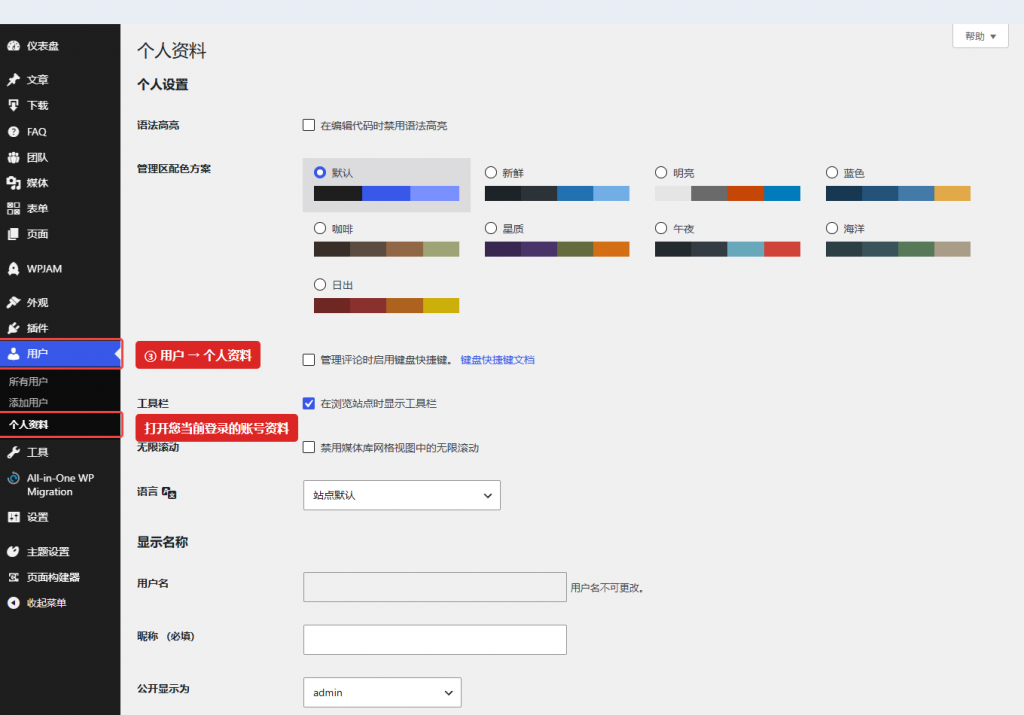Viewport: 1024px width, 715px height.
Task: Click the Dashboard gauge icon in sidebar
Action: (x=13, y=46)
